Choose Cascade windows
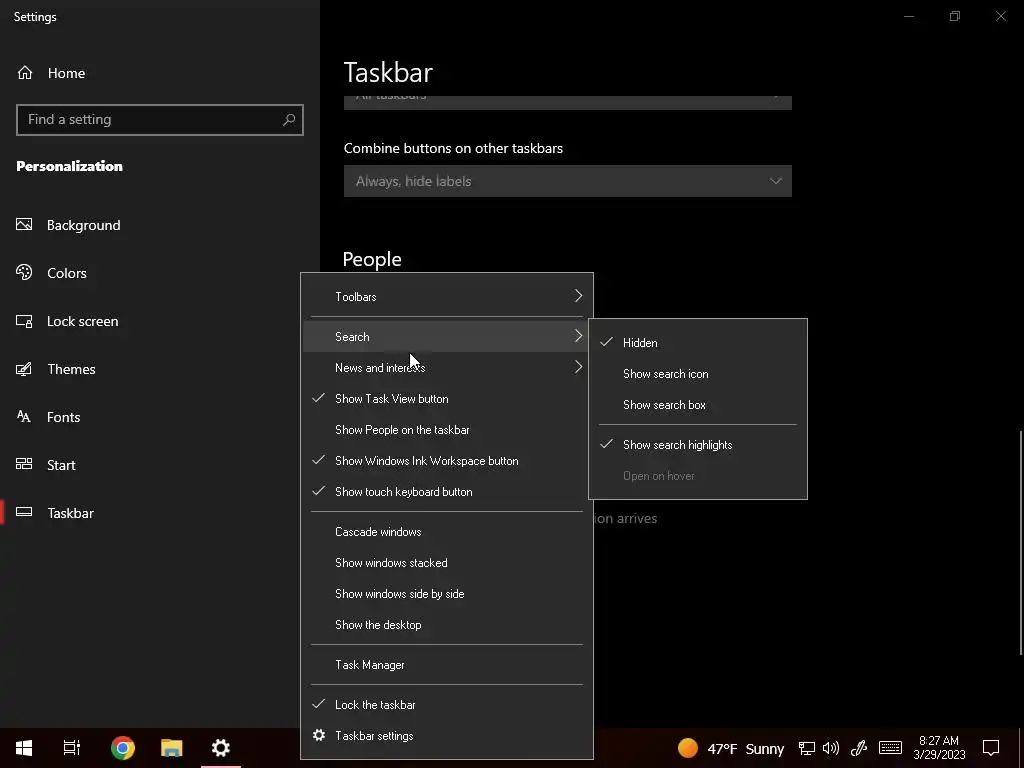Image resolution: width=1024 pixels, height=768 pixels. pos(447,532)
